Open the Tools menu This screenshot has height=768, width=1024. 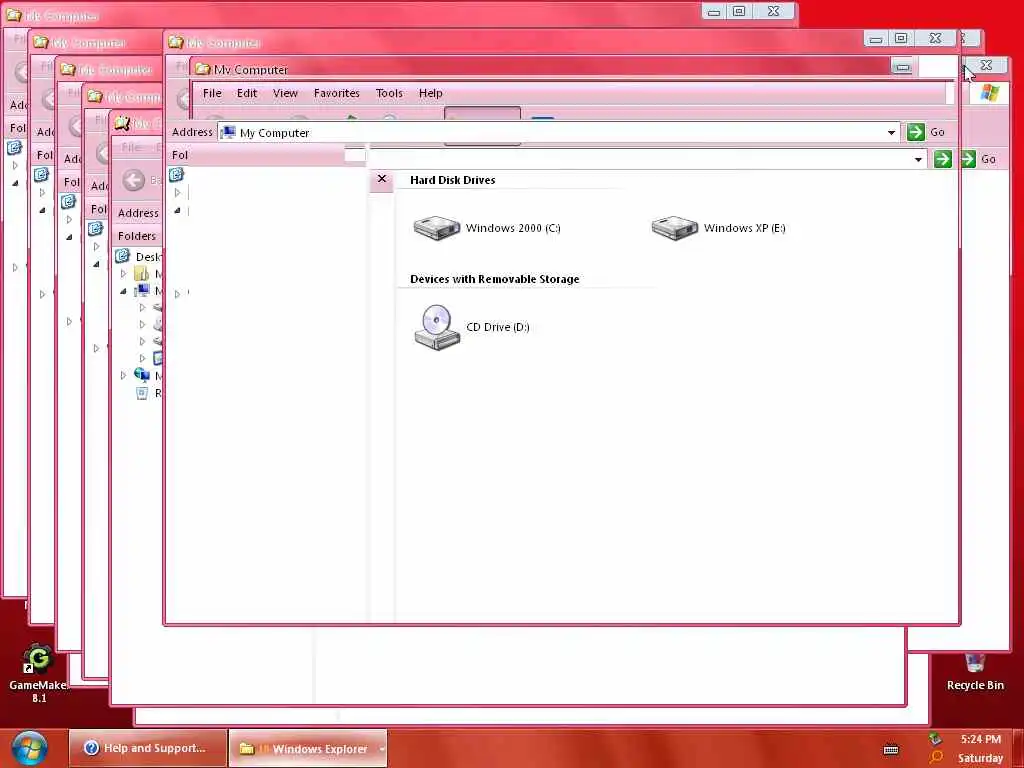coord(389,93)
